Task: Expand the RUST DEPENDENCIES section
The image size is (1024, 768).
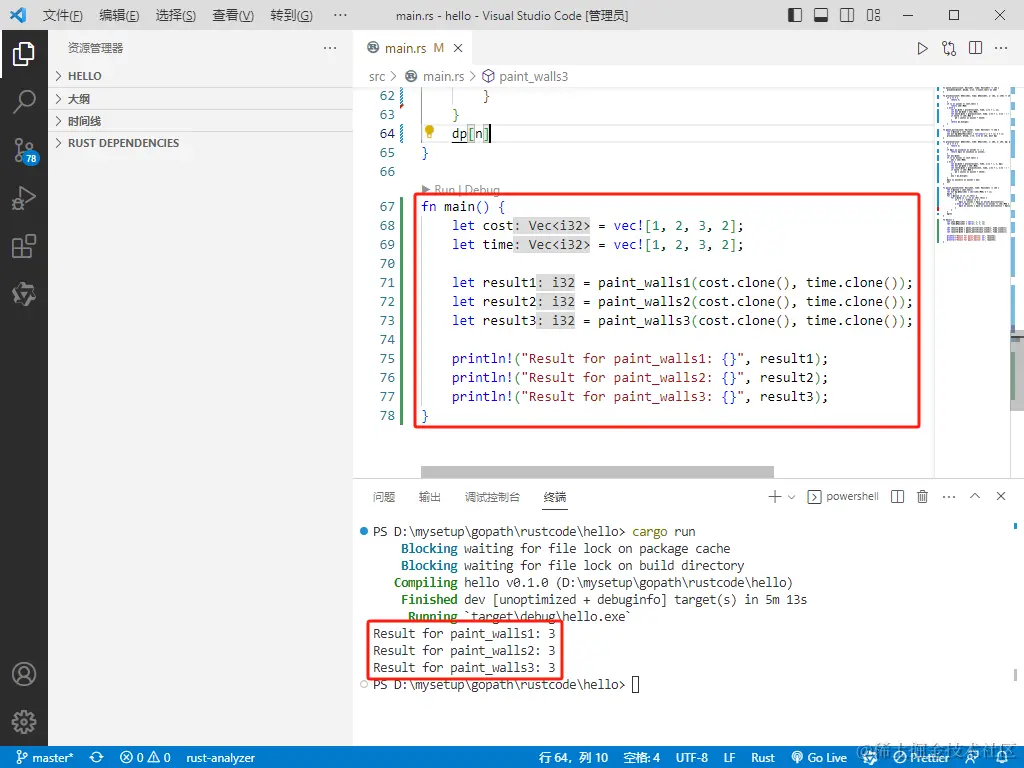Action: (x=200, y=143)
